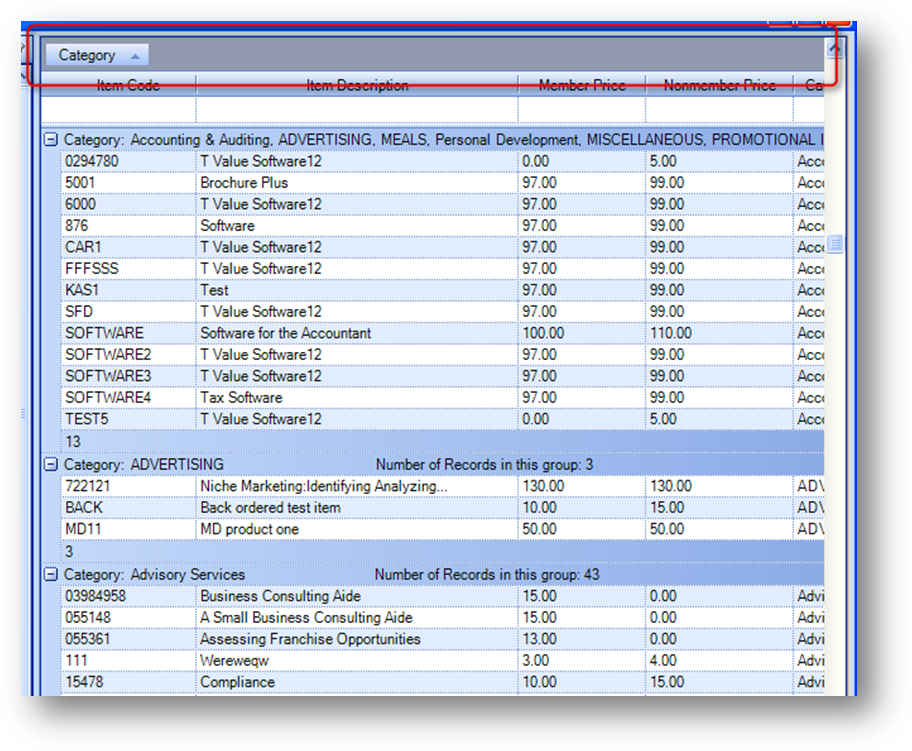Viewport: 912px width, 751px height.
Task: Select item 055361 Assessing Franchise Opportunities
Action: (442, 639)
